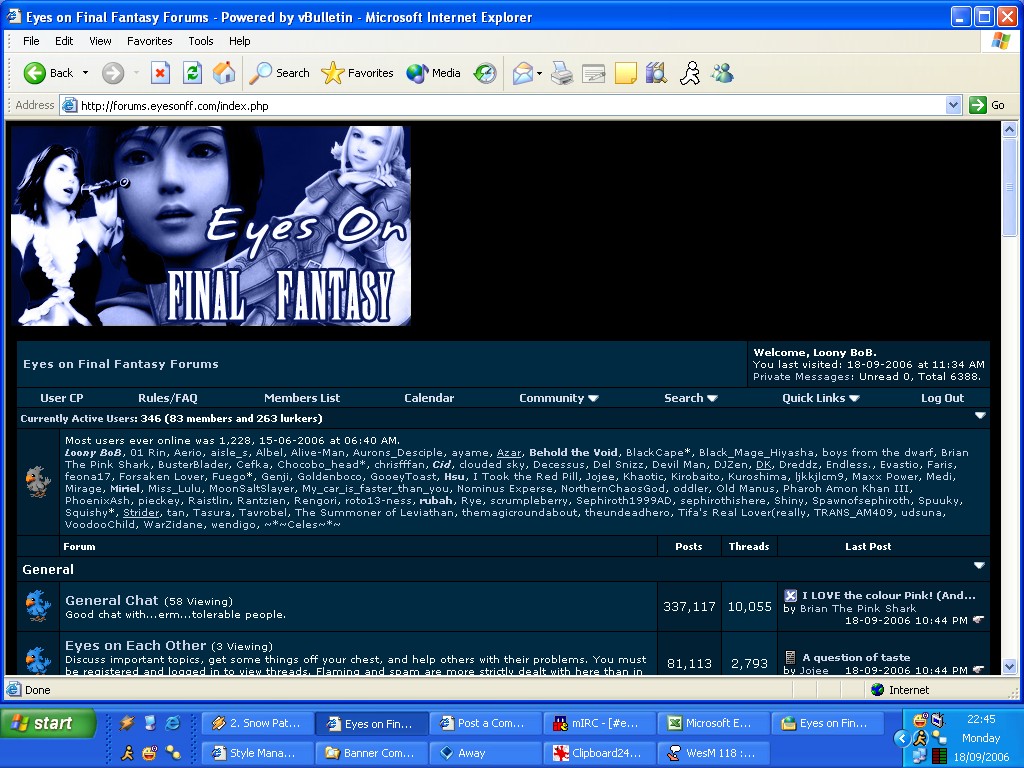
Task: Click the greyed Forward arrow button
Action: click(113, 73)
